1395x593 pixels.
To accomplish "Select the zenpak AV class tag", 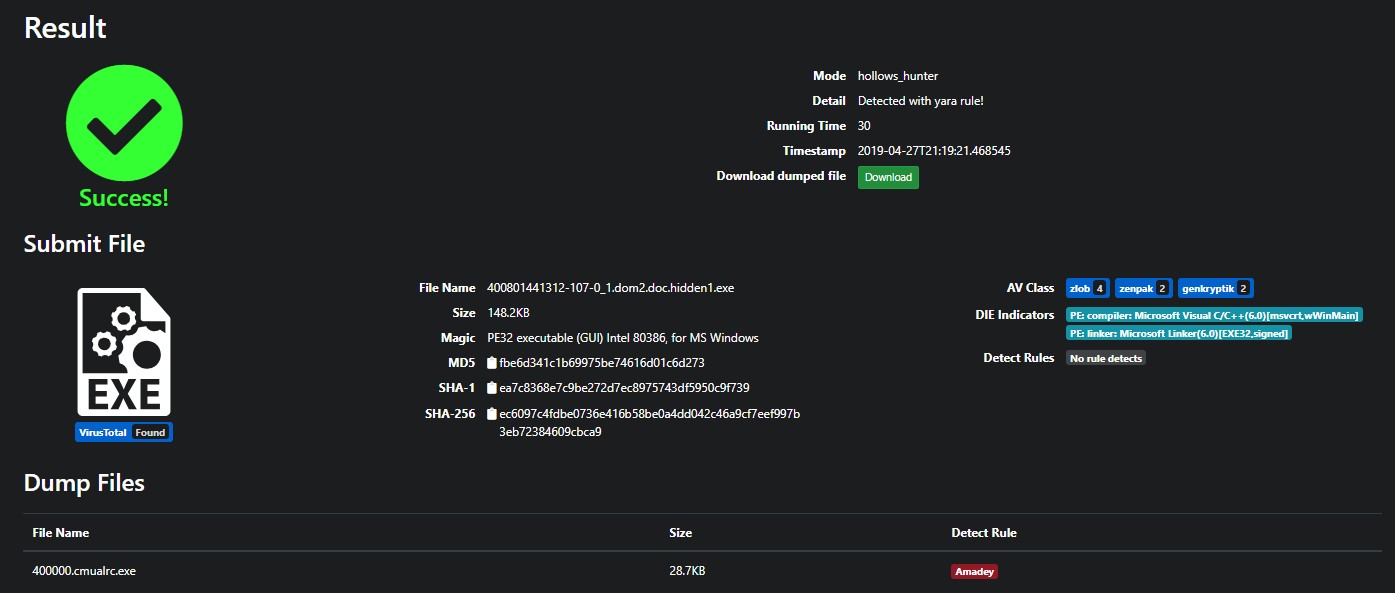I will pyautogui.click(x=1143, y=288).
